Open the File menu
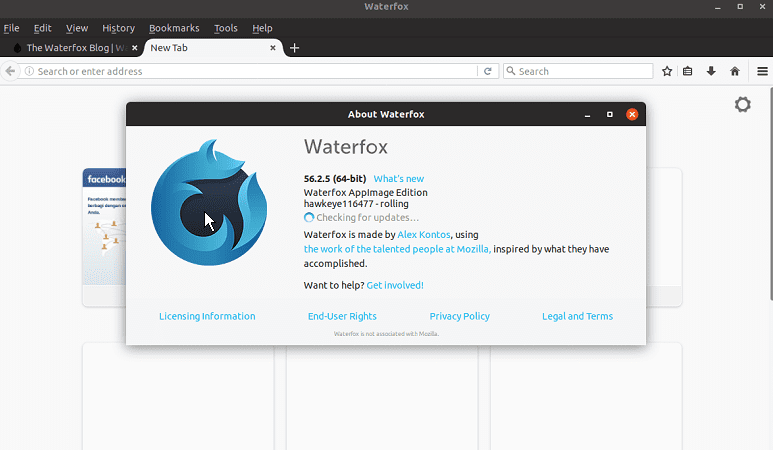The height and width of the screenshot is (450, 773). point(11,28)
